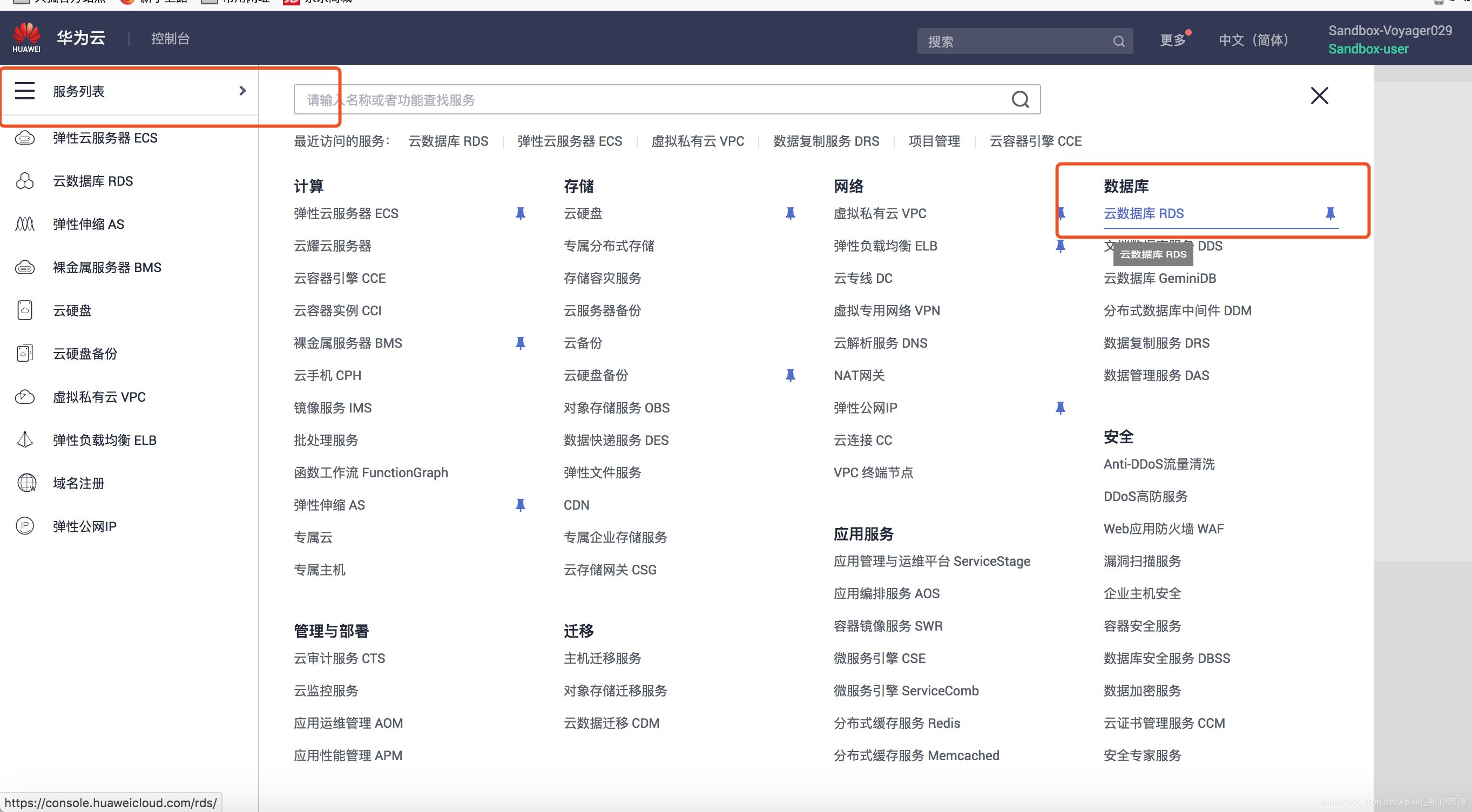The width and height of the screenshot is (1472, 812).
Task: Open NAT网关 service
Action: [860, 375]
